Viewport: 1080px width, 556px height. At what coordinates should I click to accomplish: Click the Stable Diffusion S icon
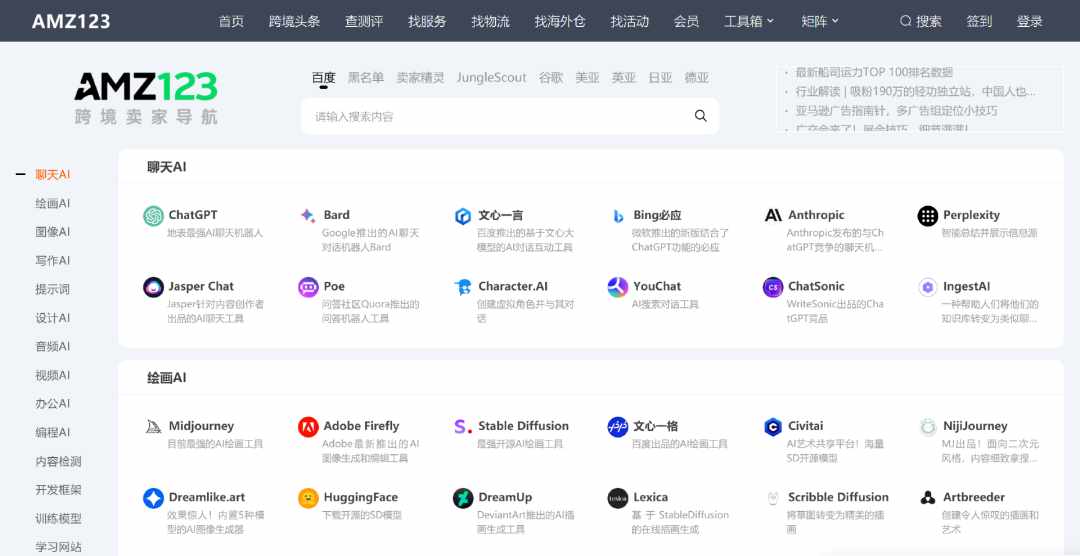463,426
